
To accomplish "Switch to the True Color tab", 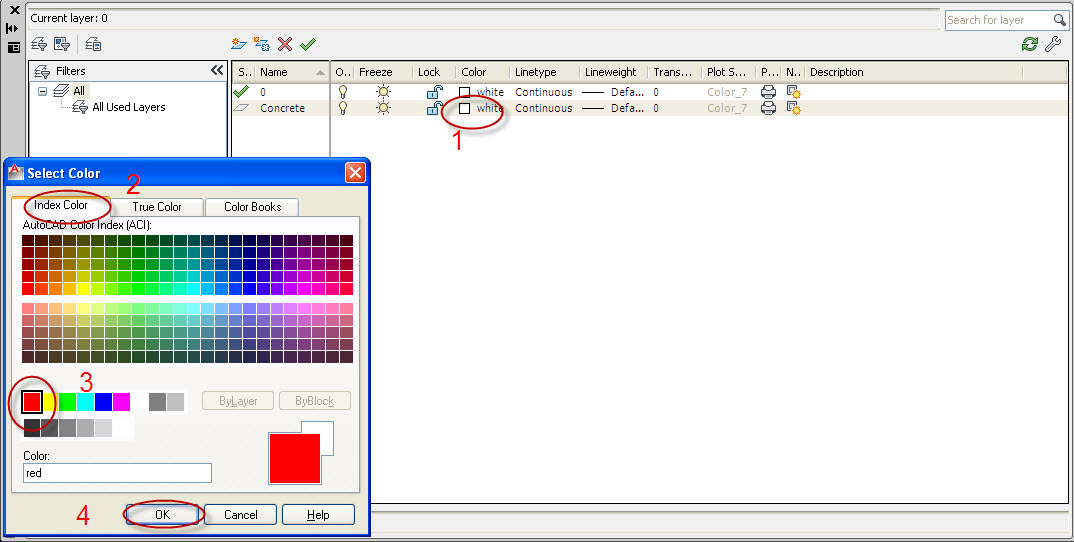I will click(157, 207).
